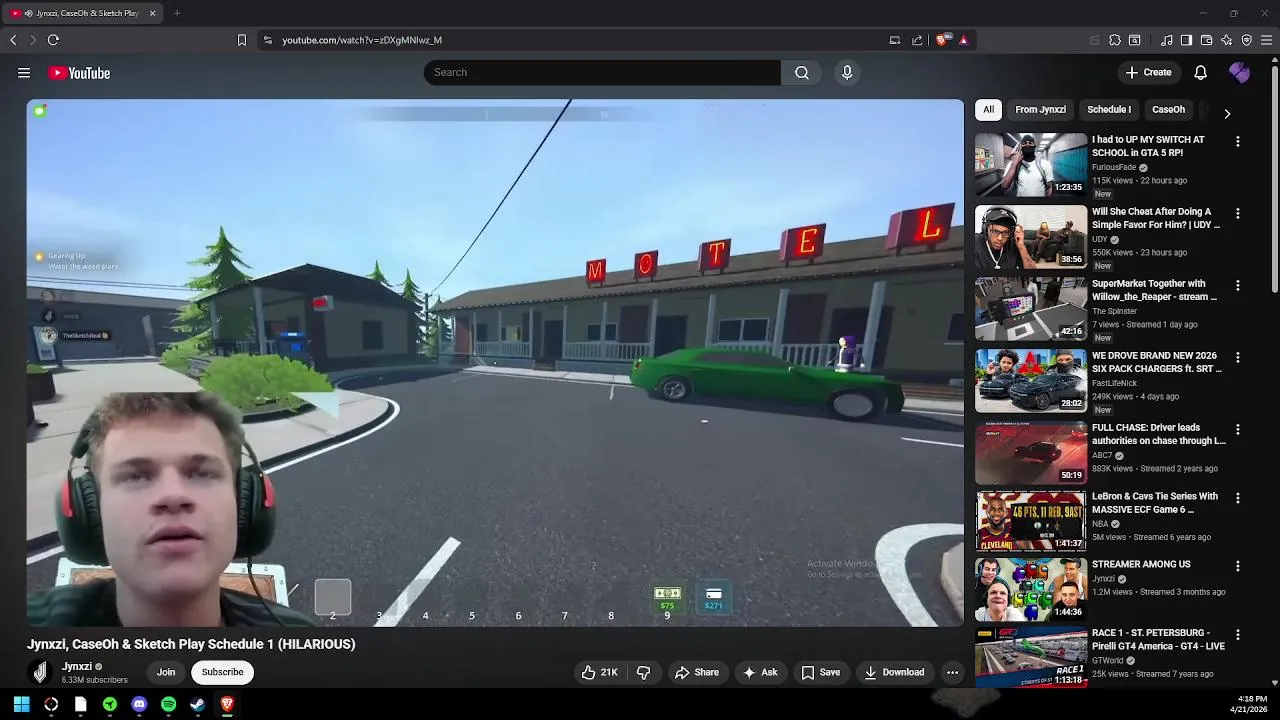Open the browser main menu
The height and width of the screenshot is (720, 1280).
click(1267, 40)
